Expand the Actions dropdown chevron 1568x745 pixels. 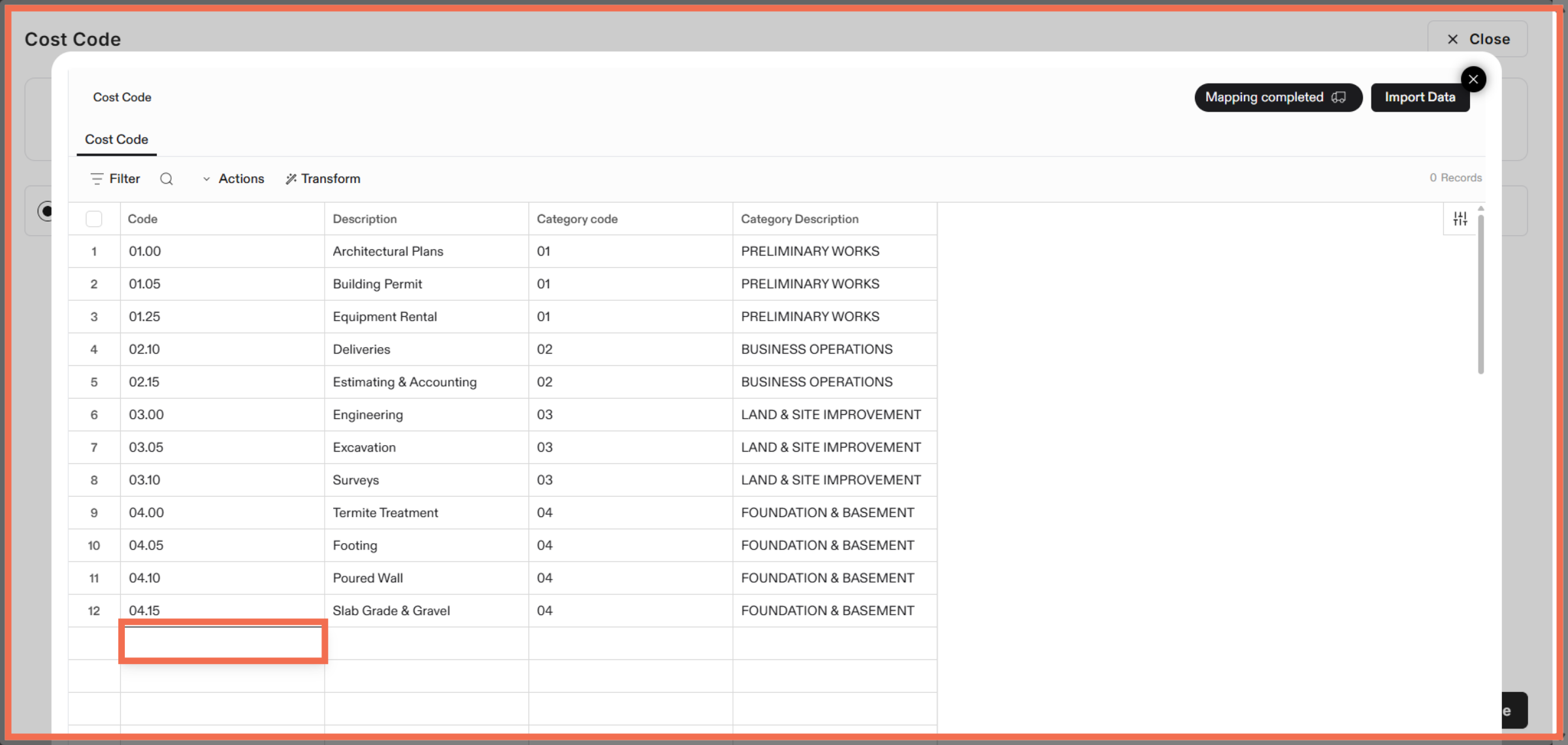point(206,178)
